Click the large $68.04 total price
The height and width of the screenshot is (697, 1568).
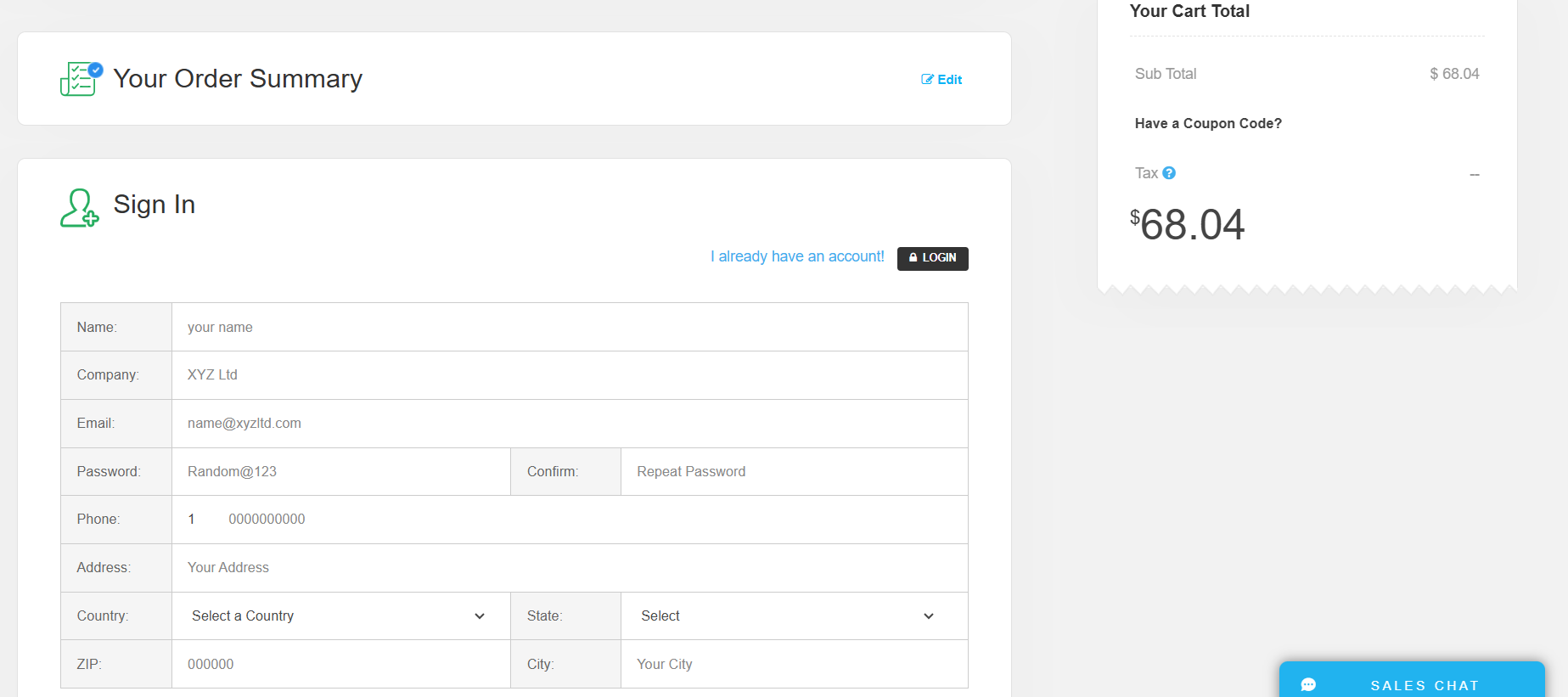[x=1187, y=225]
